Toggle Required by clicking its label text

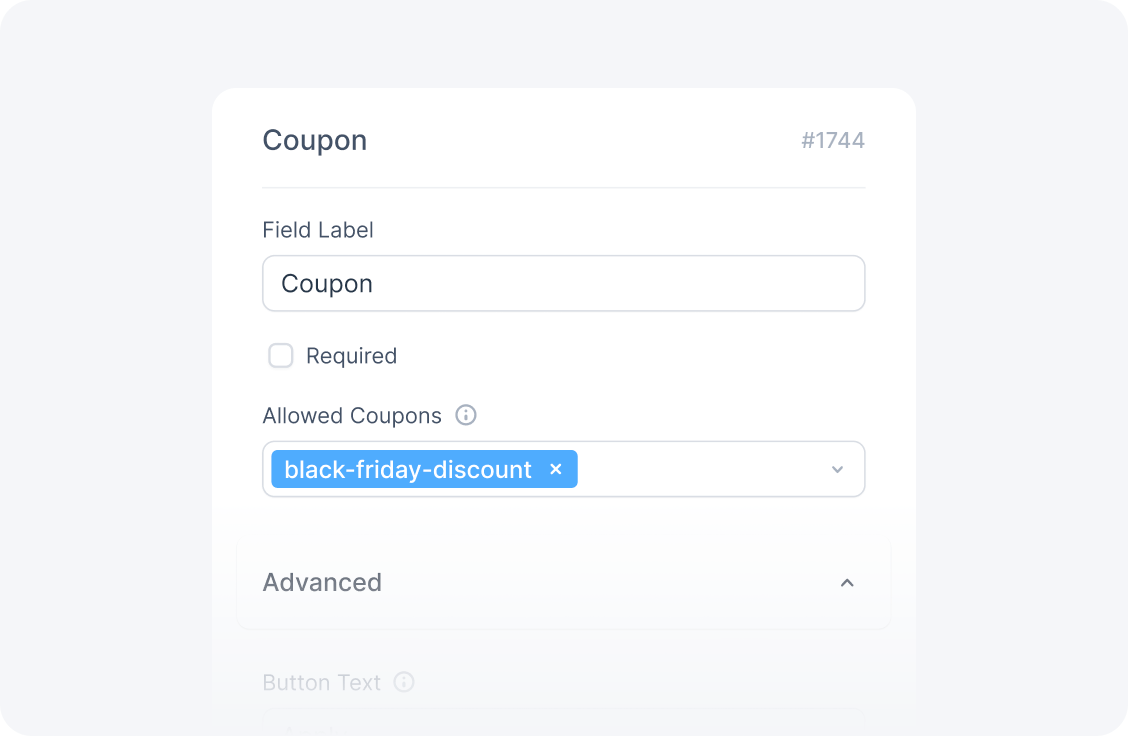pos(351,356)
